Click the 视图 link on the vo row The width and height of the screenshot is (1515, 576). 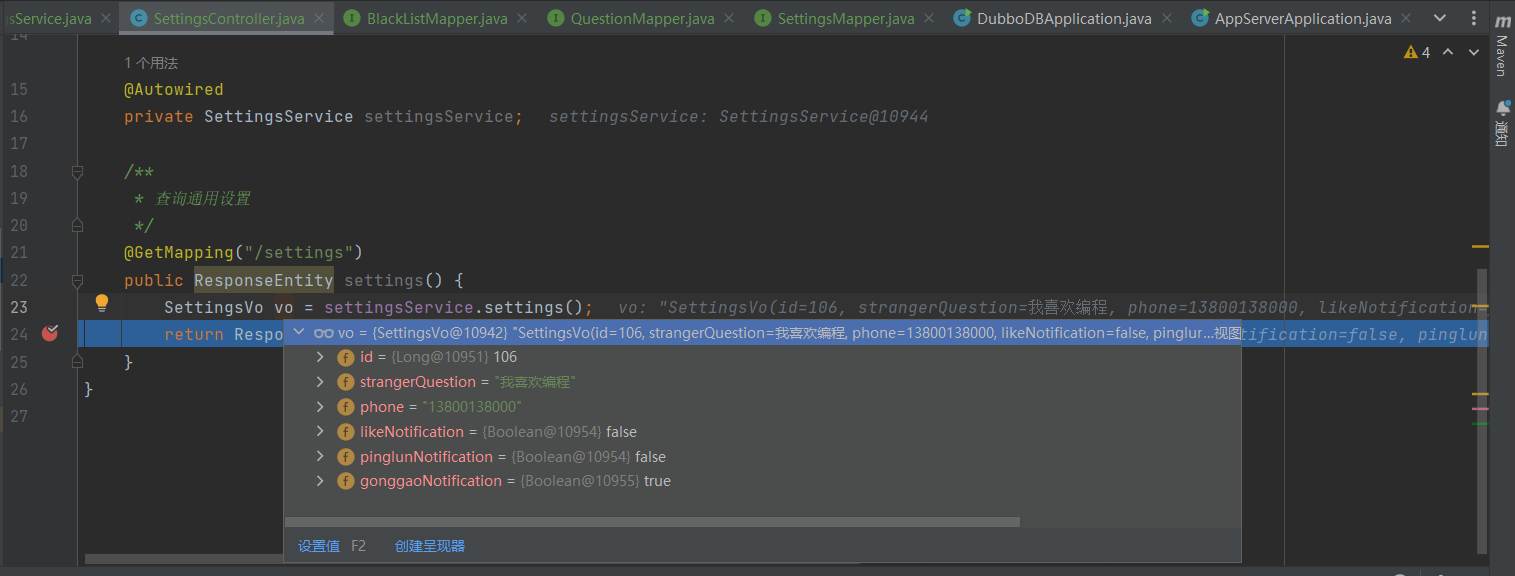[1227, 333]
